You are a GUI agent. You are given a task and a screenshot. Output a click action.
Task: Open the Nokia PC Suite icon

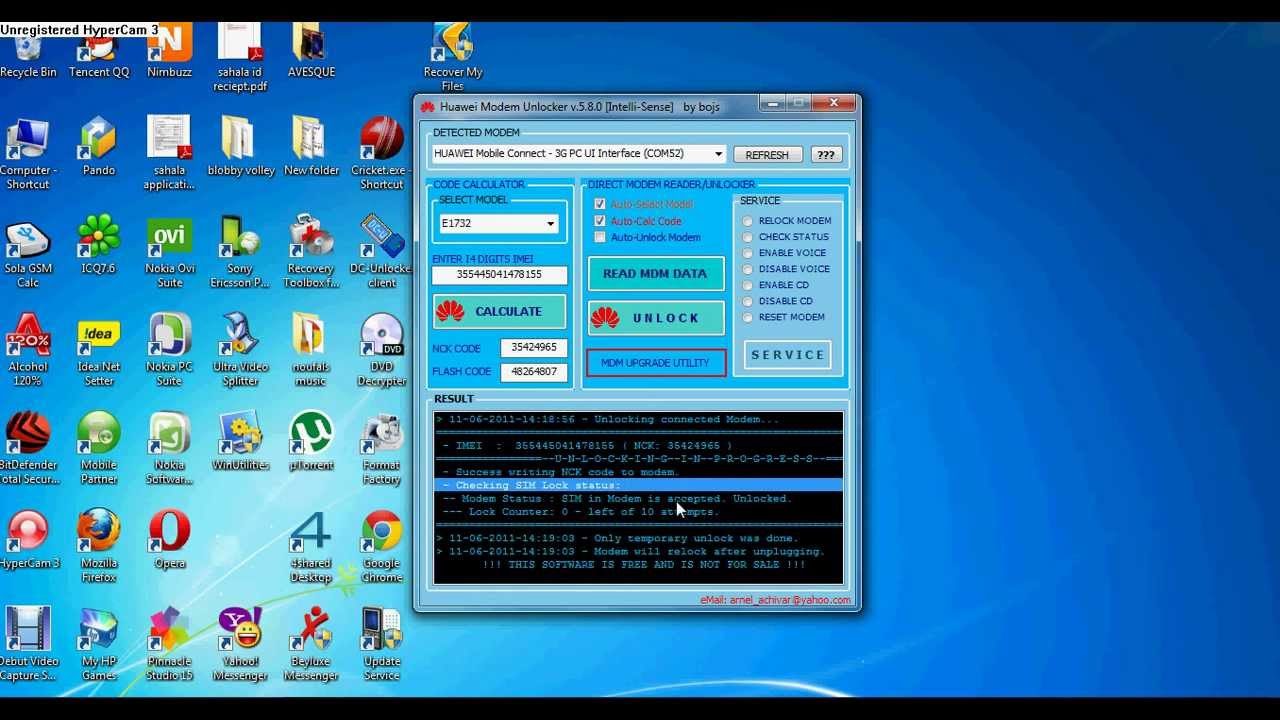169,349
